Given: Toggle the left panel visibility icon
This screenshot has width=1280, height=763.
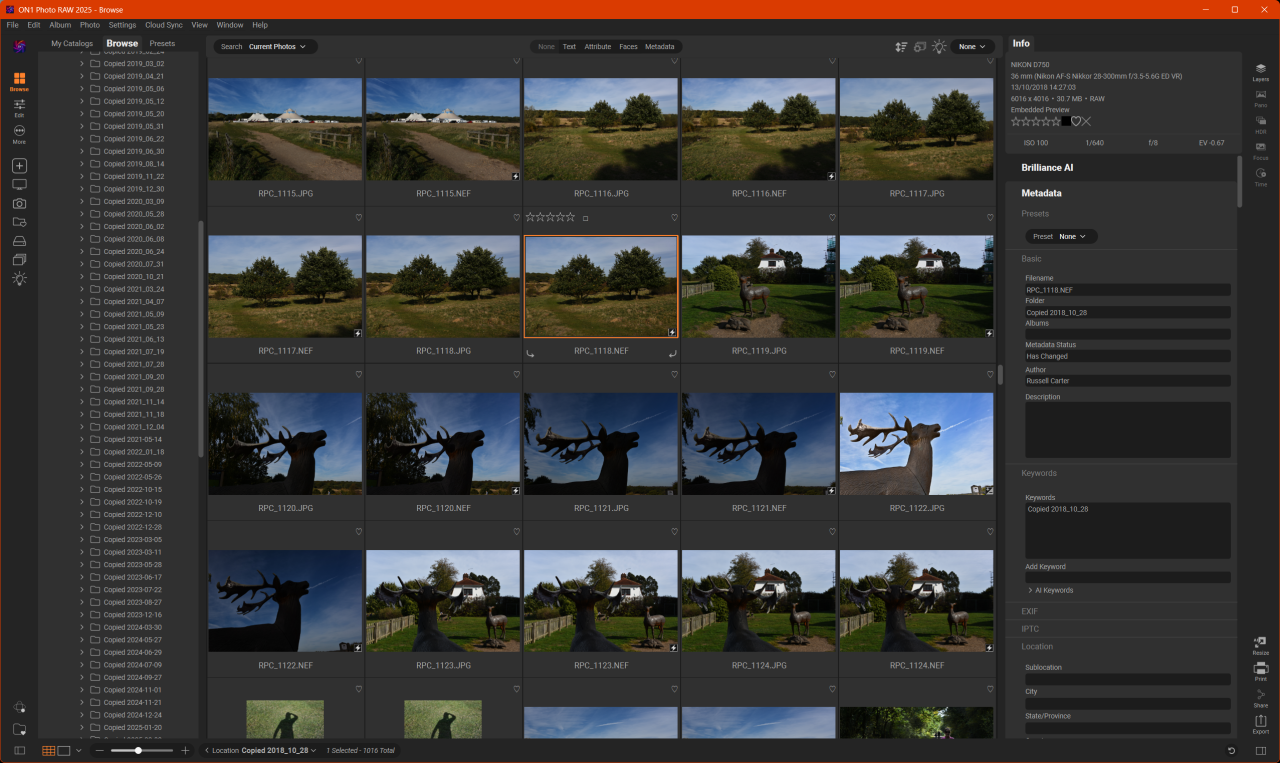Looking at the screenshot, I should pyautogui.click(x=19, y=750).
